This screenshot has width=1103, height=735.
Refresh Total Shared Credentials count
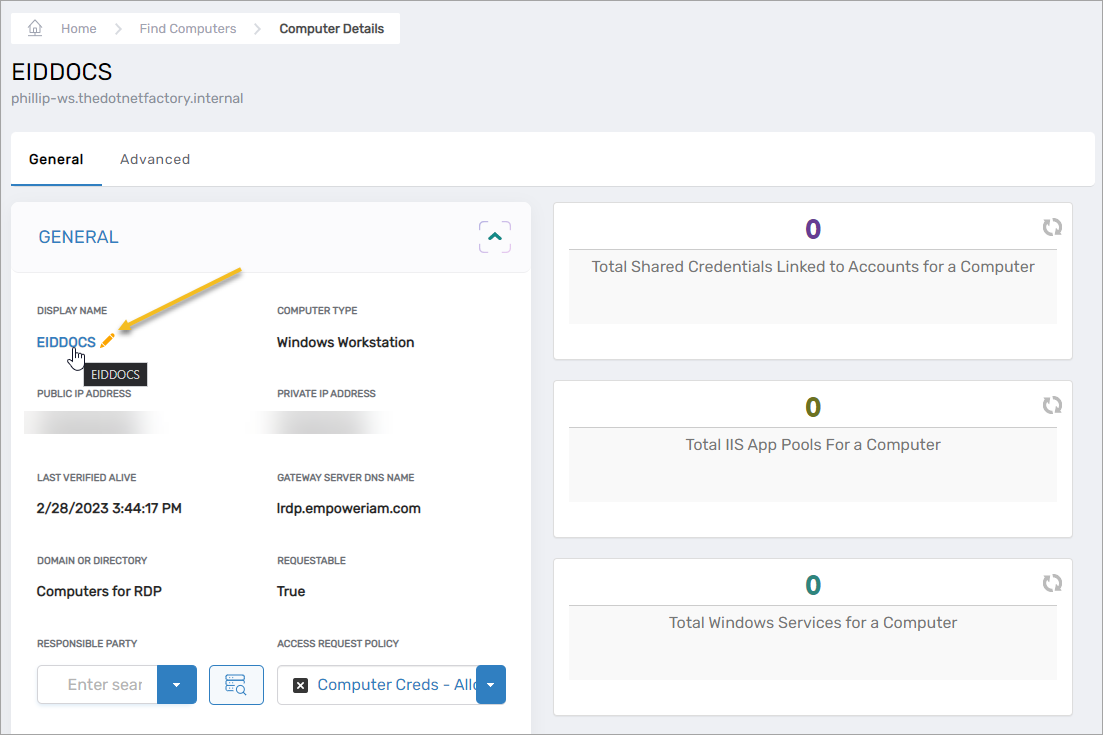(x=1051, y=228)
